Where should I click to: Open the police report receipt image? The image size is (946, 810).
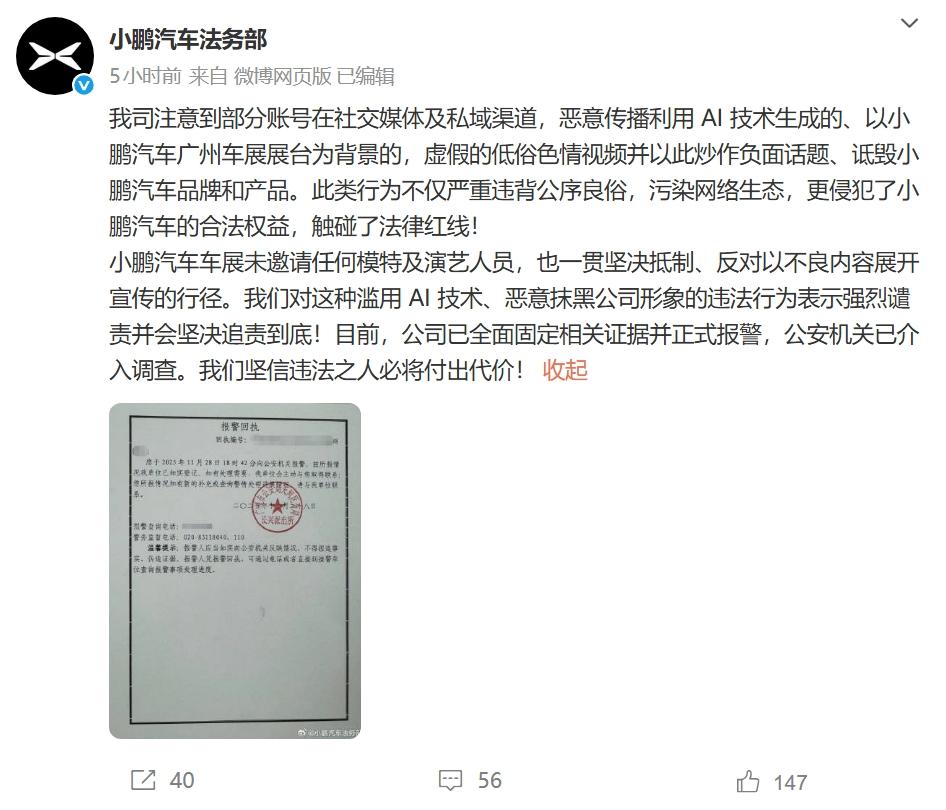tap(235, 571)
